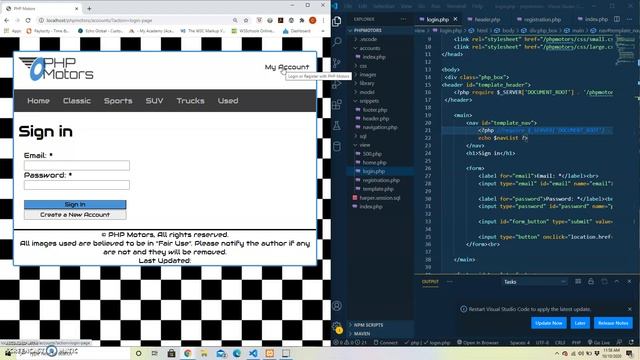Image resolution: width=640 pixels, height=360 pixels.
Task: Toggle the Output scroll lock
Action: pyautogui.click(x=591, y=282)
